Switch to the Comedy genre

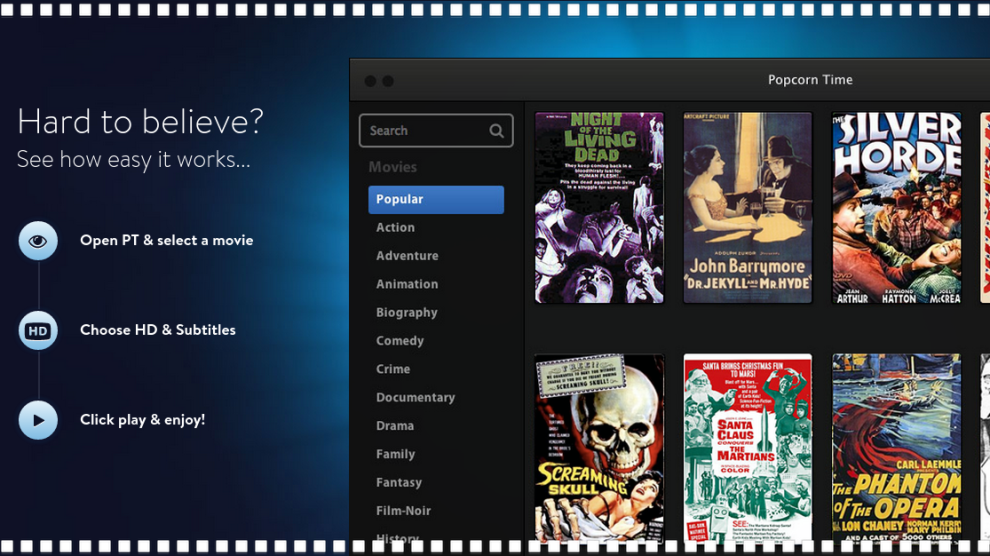point(400,341)
